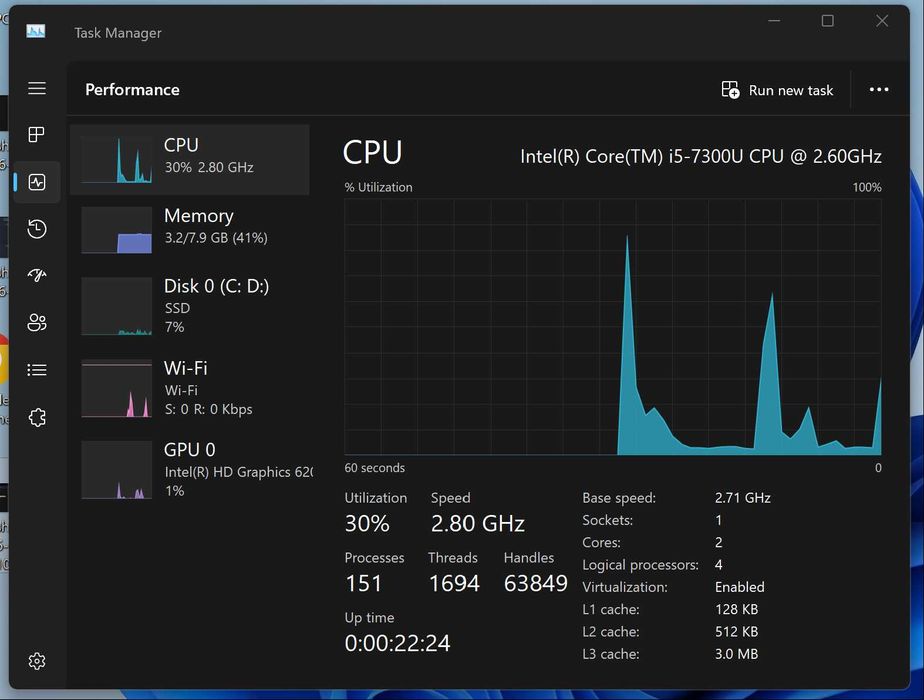924x700 pixels.
Task: Select the Disk 0 (C: D:) item
Action: tap(189, 305)
